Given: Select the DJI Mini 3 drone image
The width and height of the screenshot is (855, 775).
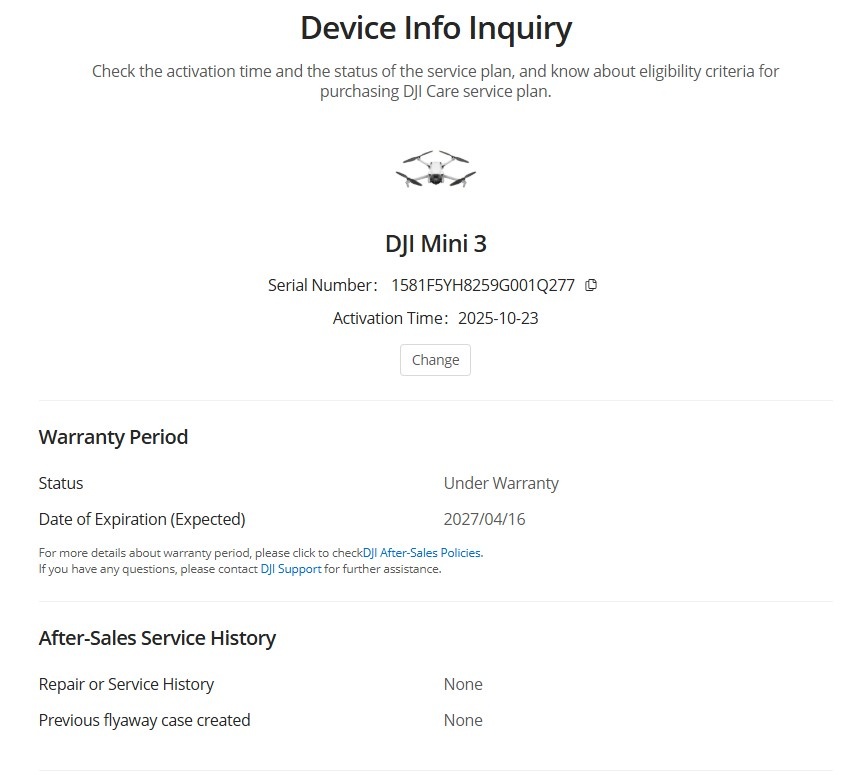Looking at the screenshot, I should point(436,169).
